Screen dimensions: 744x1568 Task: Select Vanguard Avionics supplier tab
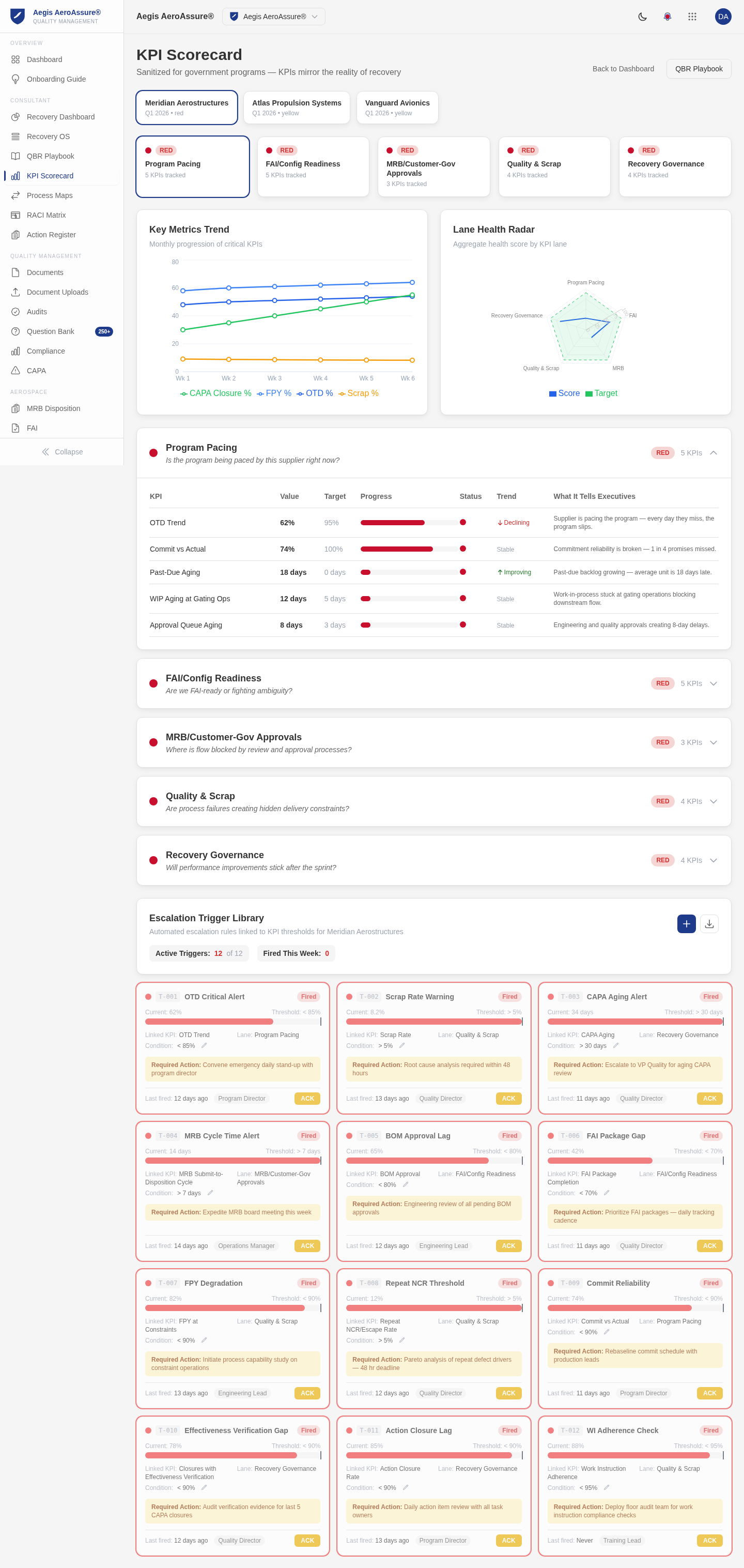397,108
